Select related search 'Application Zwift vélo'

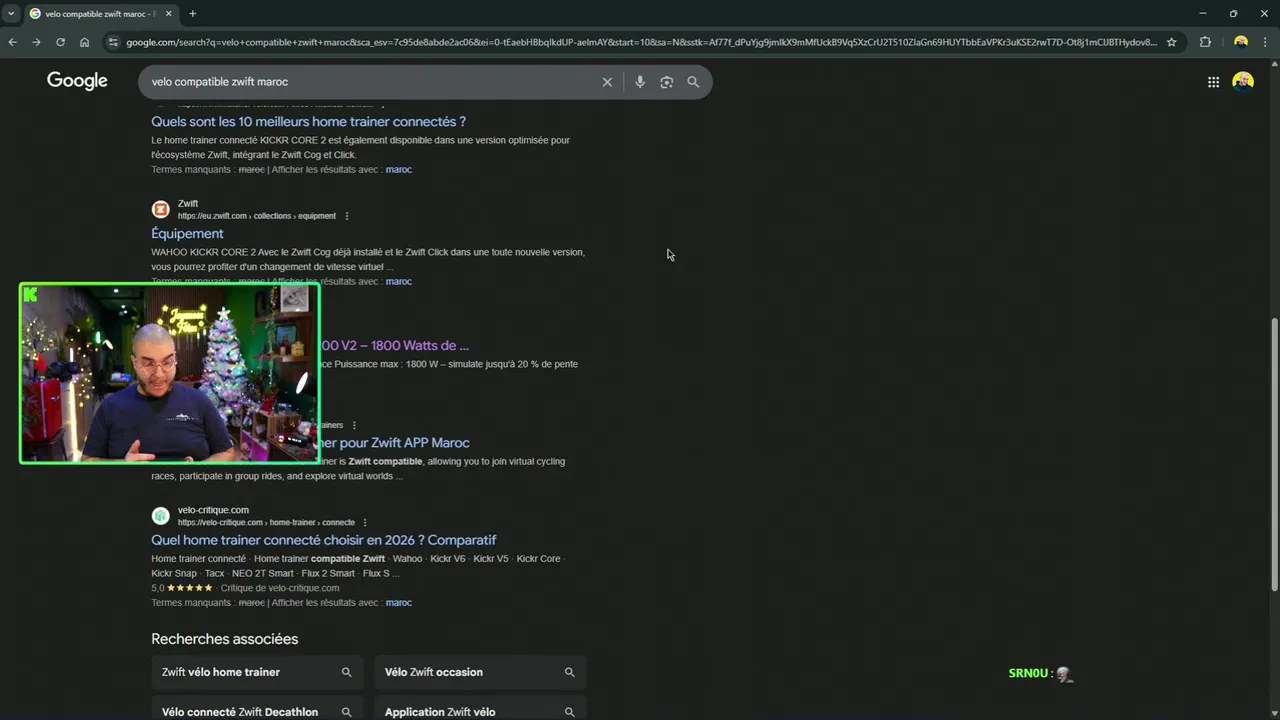point(480,708)
